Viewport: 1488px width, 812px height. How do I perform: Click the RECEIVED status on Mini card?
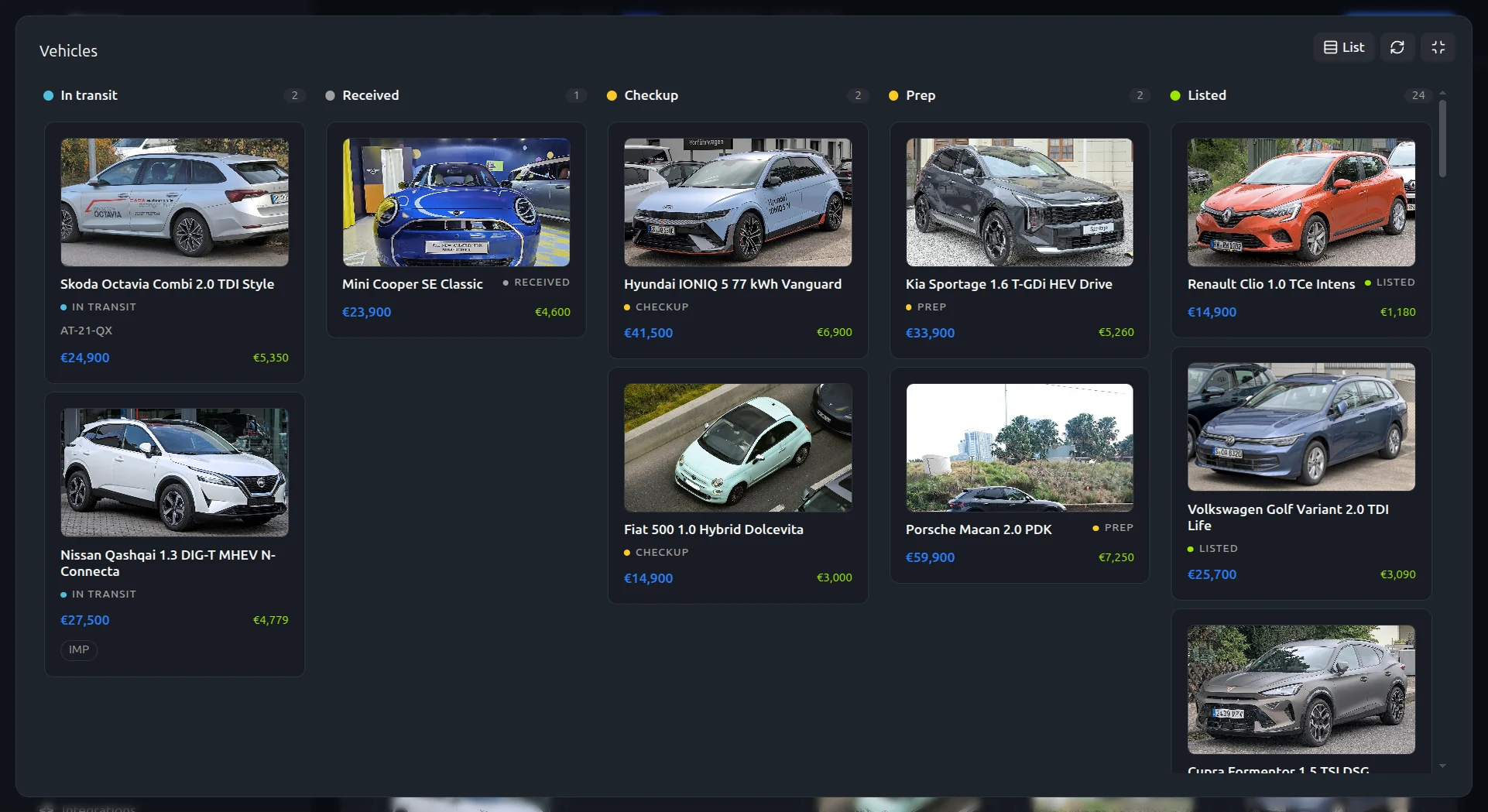[x=537, y=283]
